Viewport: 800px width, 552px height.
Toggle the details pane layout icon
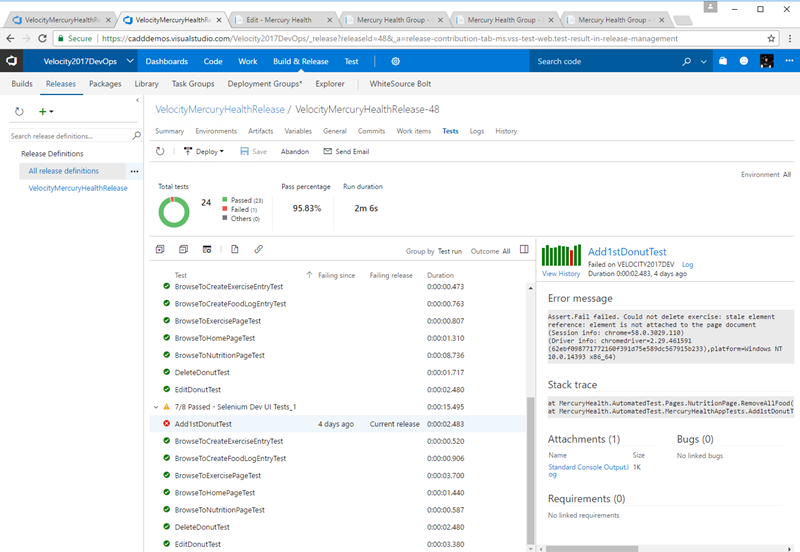pos(524,249)
